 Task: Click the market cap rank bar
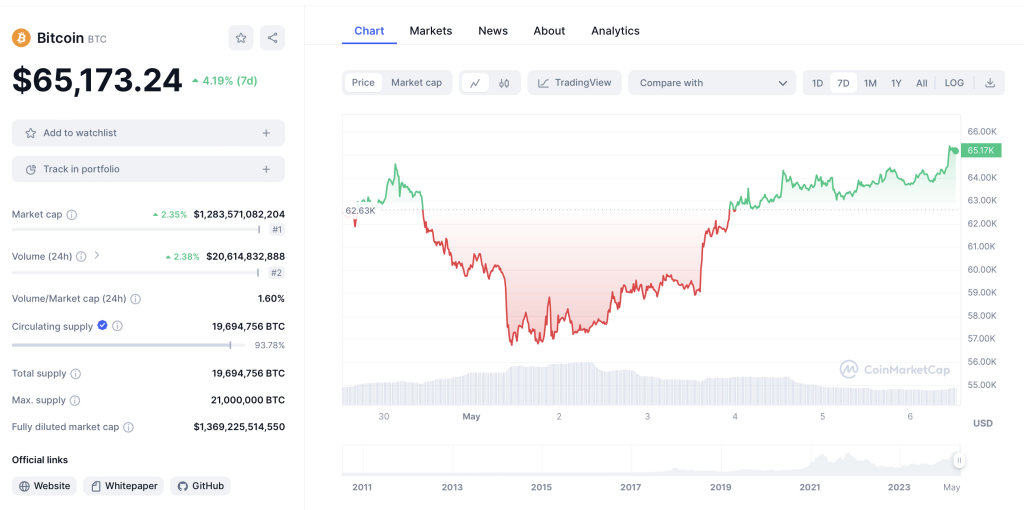pos(136,229)
